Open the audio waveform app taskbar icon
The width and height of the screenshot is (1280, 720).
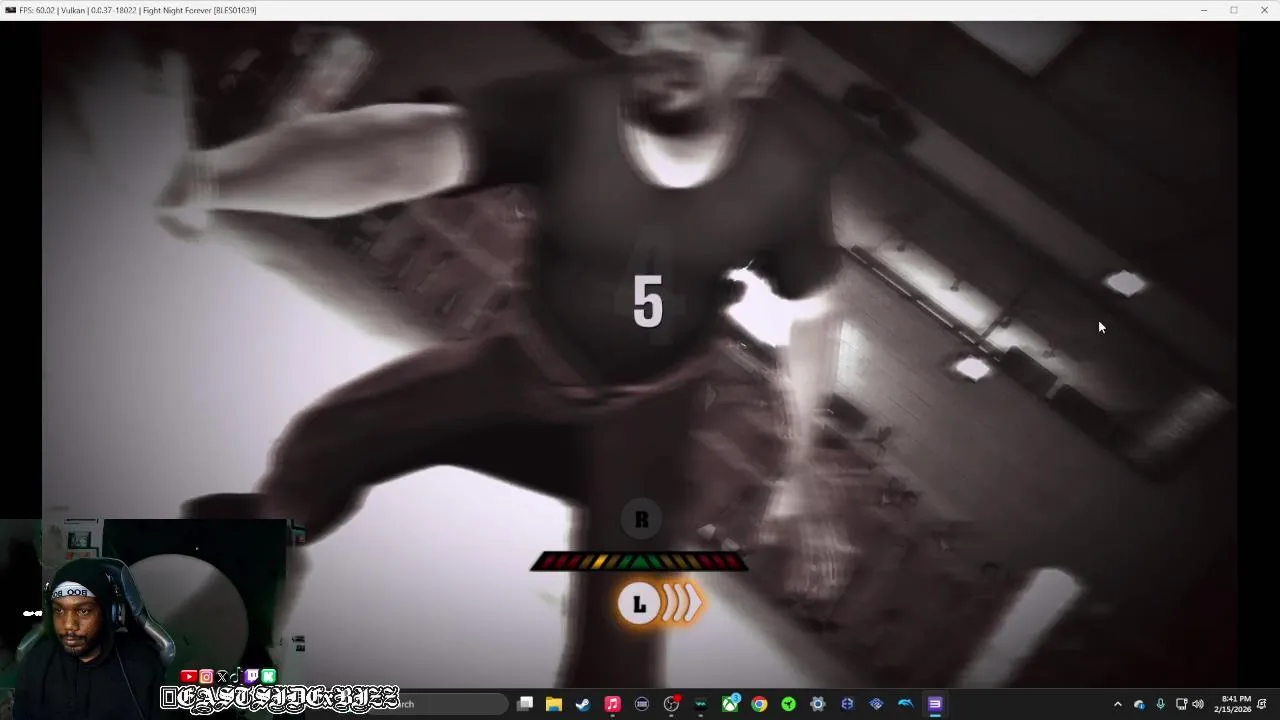click(701, 704)
